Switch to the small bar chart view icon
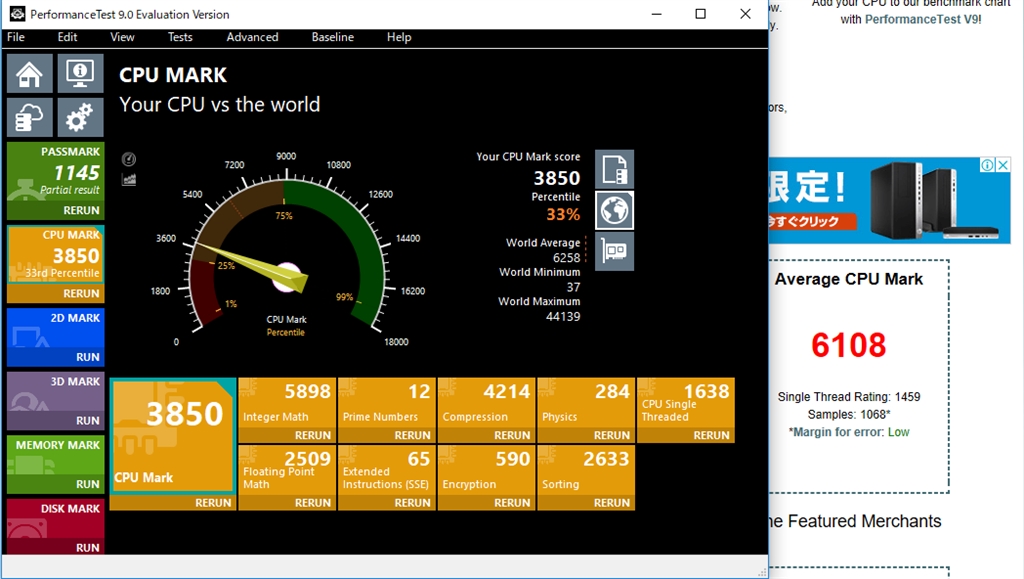 [x=129, y=180]
